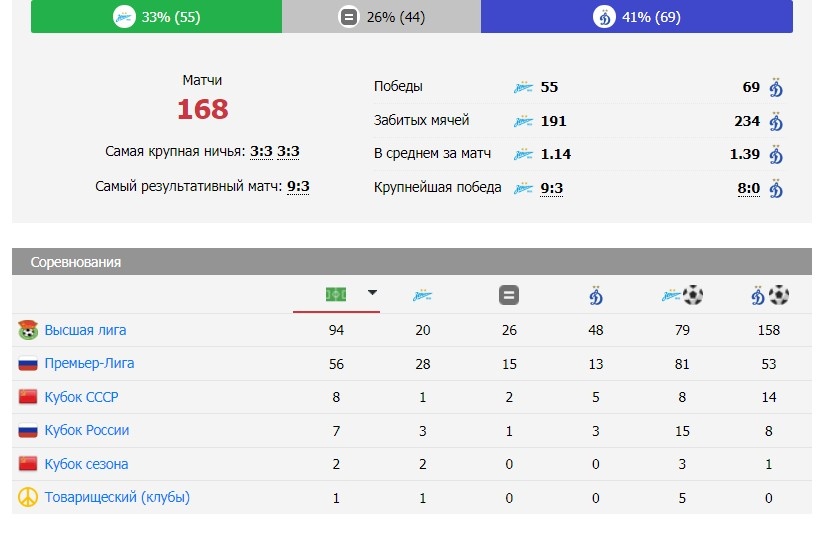The height and width of the screenshot is (534, 819).
Task: Click Zenit logo in Крупнейшая победа row
Action: [x=523, y=189]
